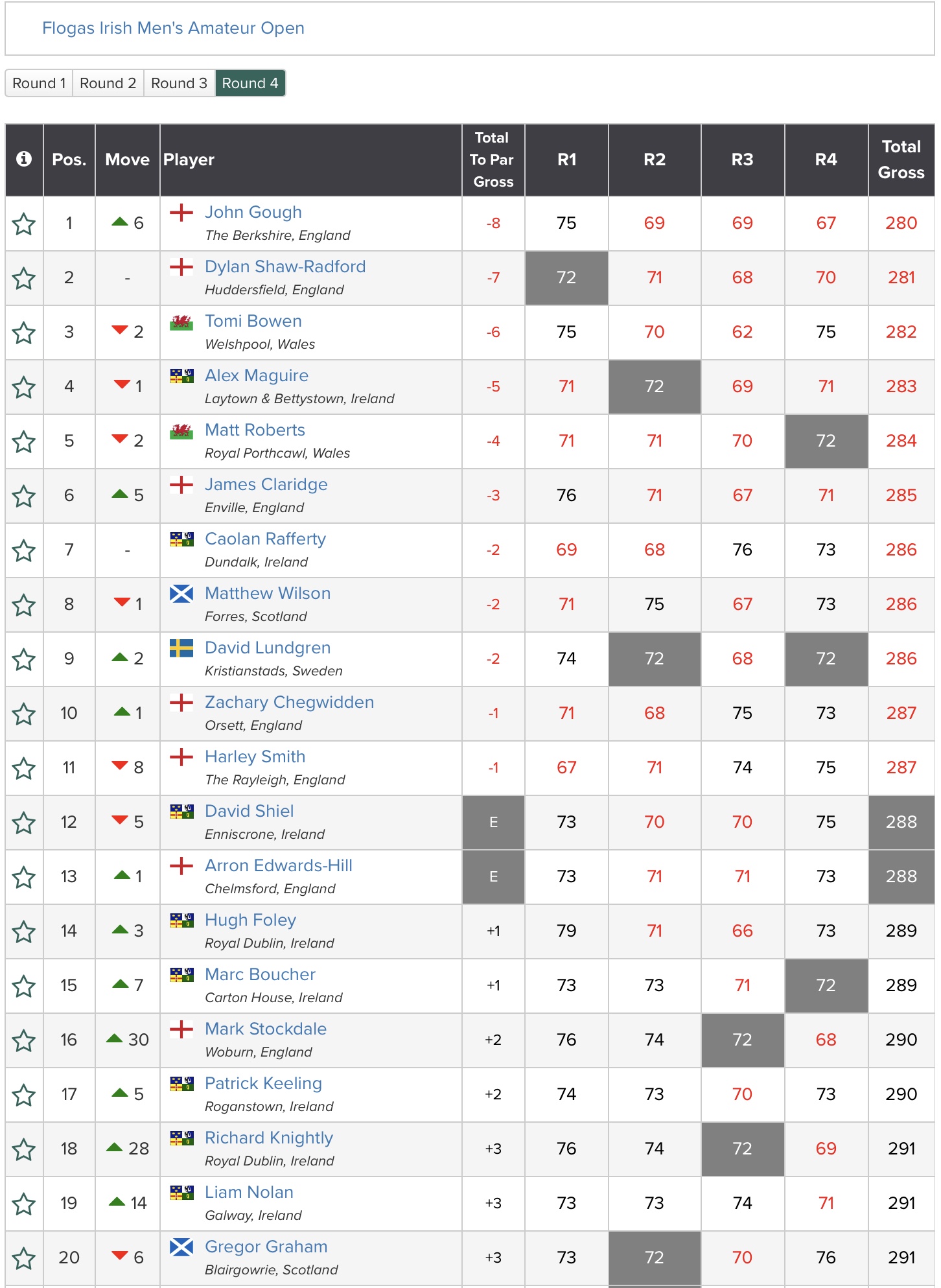Open Hugh Foley's player page
This screenshot has height=1288, width=941.
point(250,920)
